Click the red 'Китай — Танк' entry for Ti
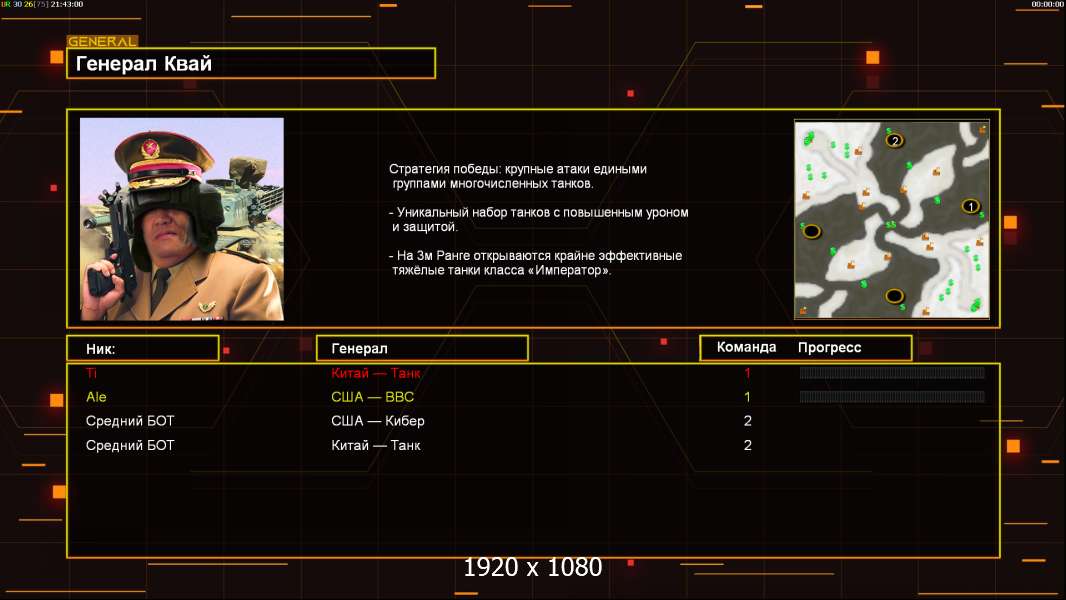This screenshot has height=600, width=1066. tap(375, 372)
